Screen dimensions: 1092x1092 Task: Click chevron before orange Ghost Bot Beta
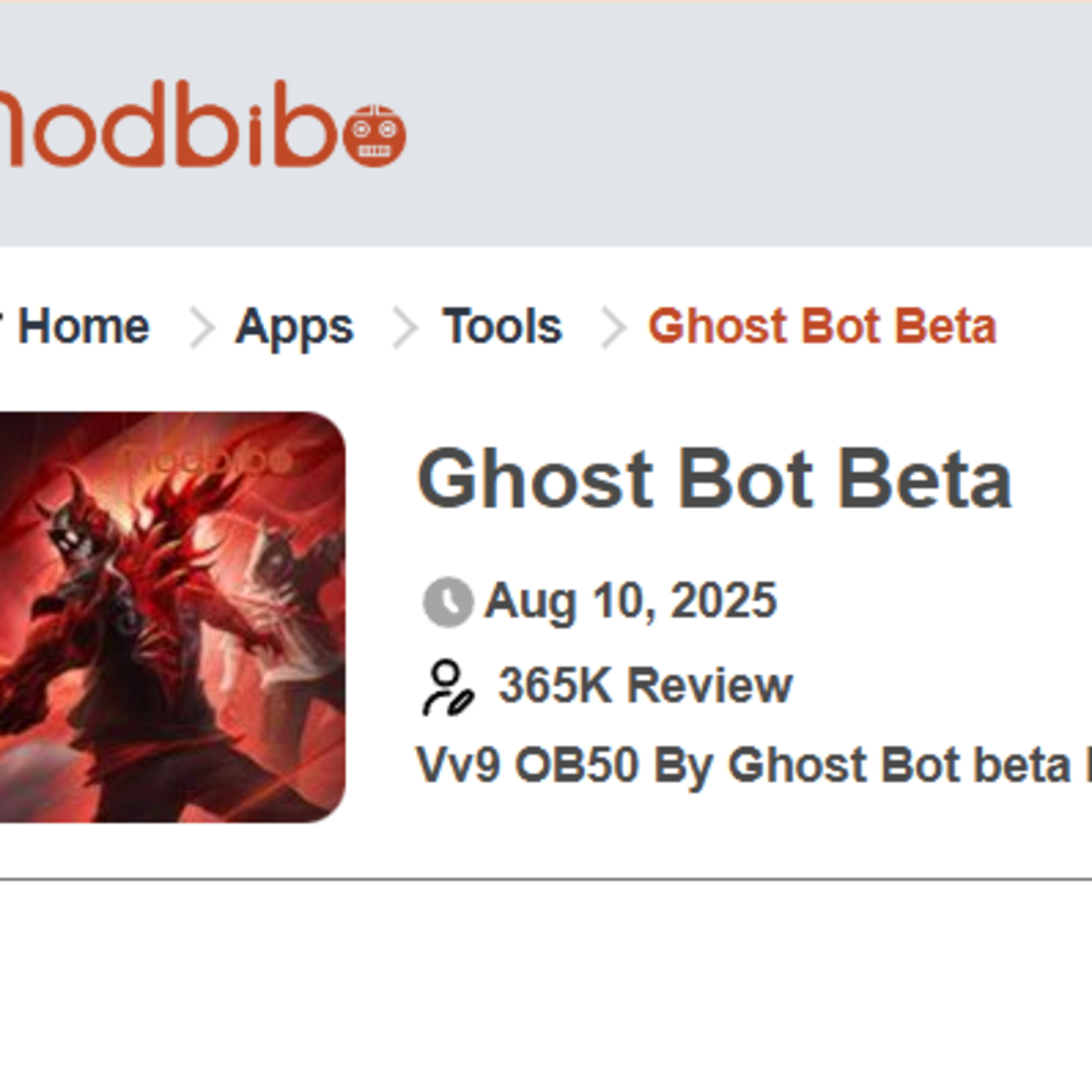(613, 328)
